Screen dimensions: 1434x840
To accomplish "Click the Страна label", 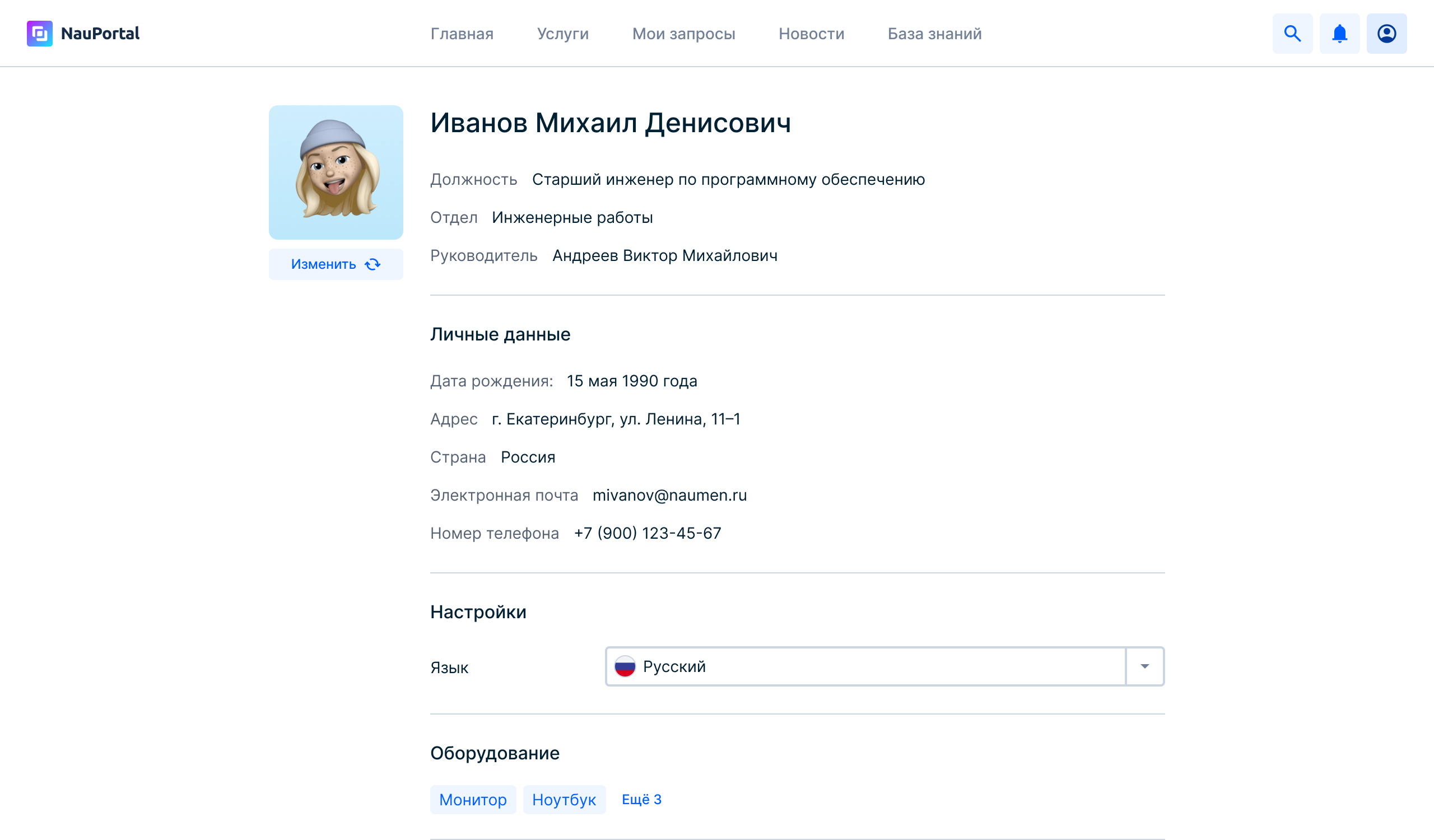I will point(458,458).
